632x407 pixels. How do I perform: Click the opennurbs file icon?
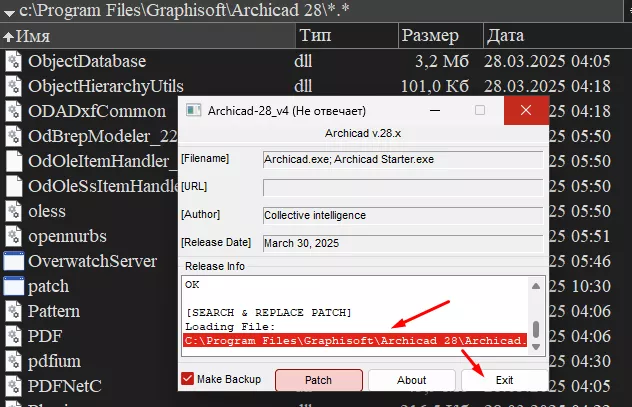(14, 236)
